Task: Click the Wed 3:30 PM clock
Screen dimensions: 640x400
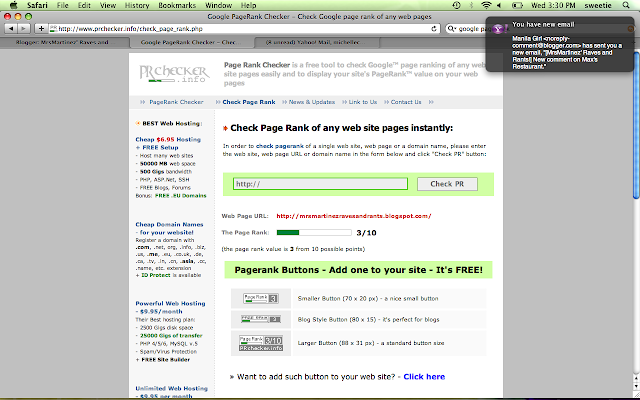Action: [553, 5]
